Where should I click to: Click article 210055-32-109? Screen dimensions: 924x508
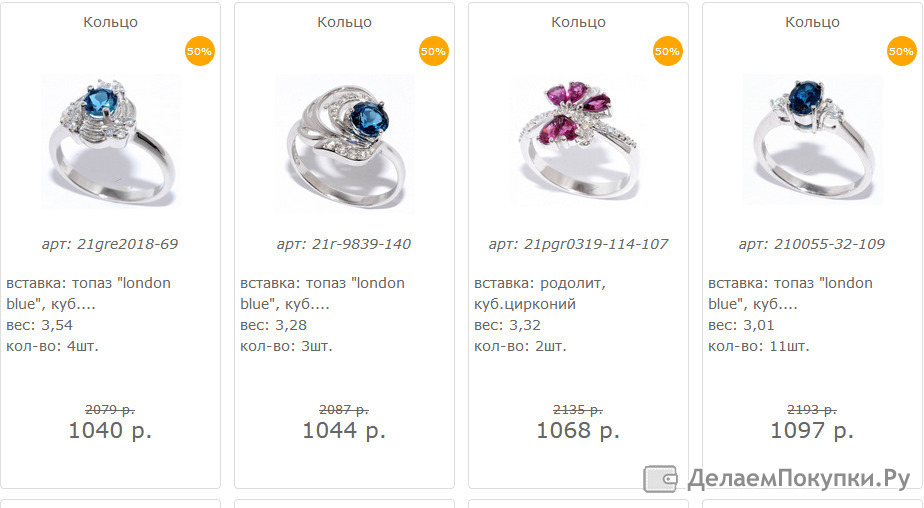[829, 244]
